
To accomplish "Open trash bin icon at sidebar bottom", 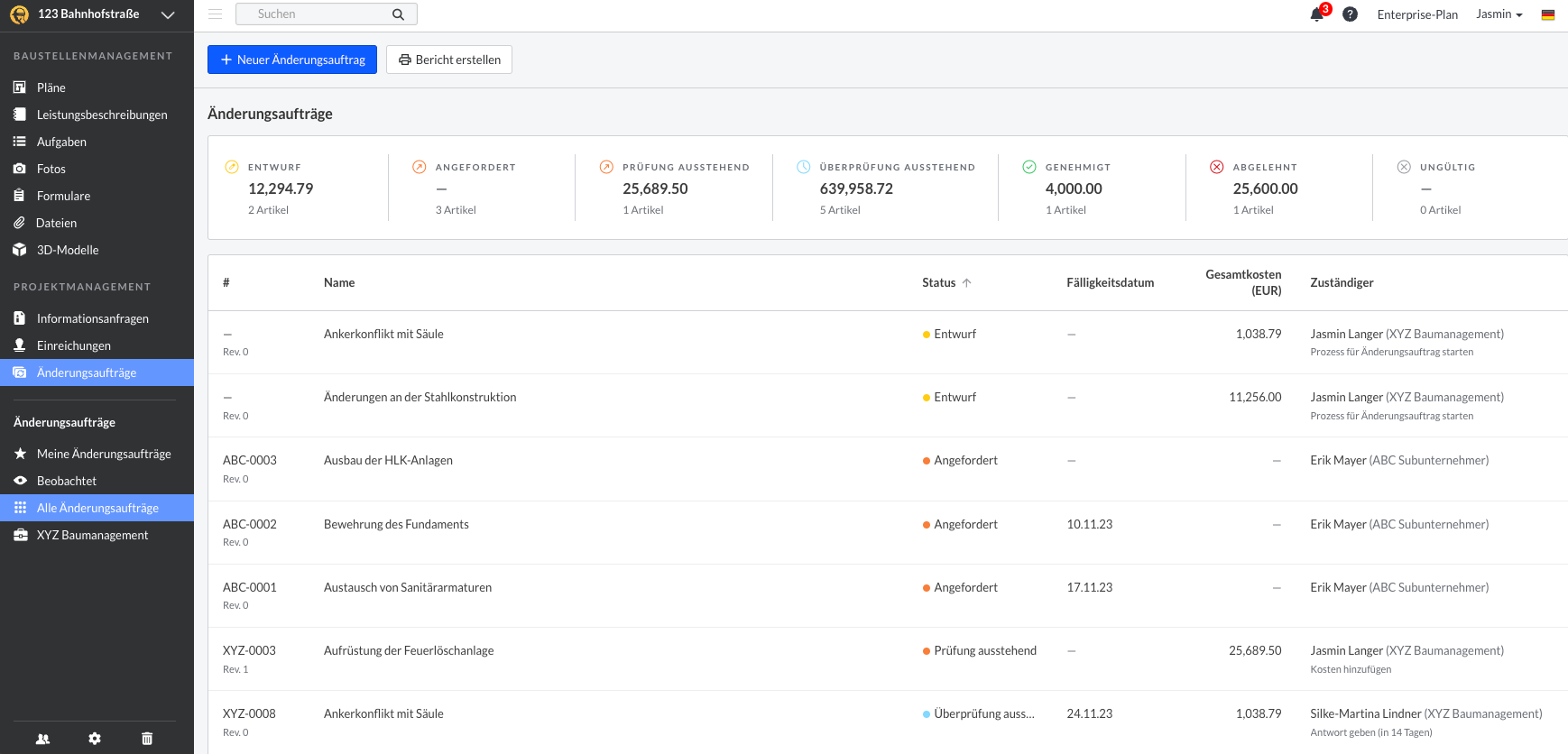I will point(147,739).
